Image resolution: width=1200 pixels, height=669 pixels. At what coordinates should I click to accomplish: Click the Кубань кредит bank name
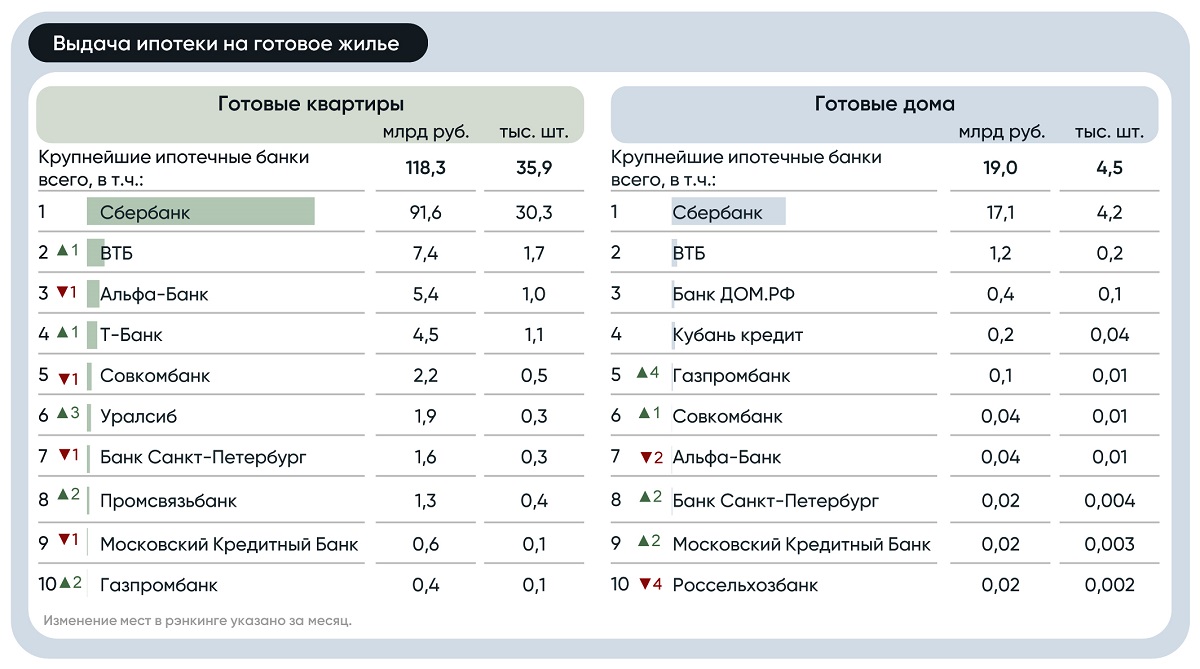coord(737,335)
